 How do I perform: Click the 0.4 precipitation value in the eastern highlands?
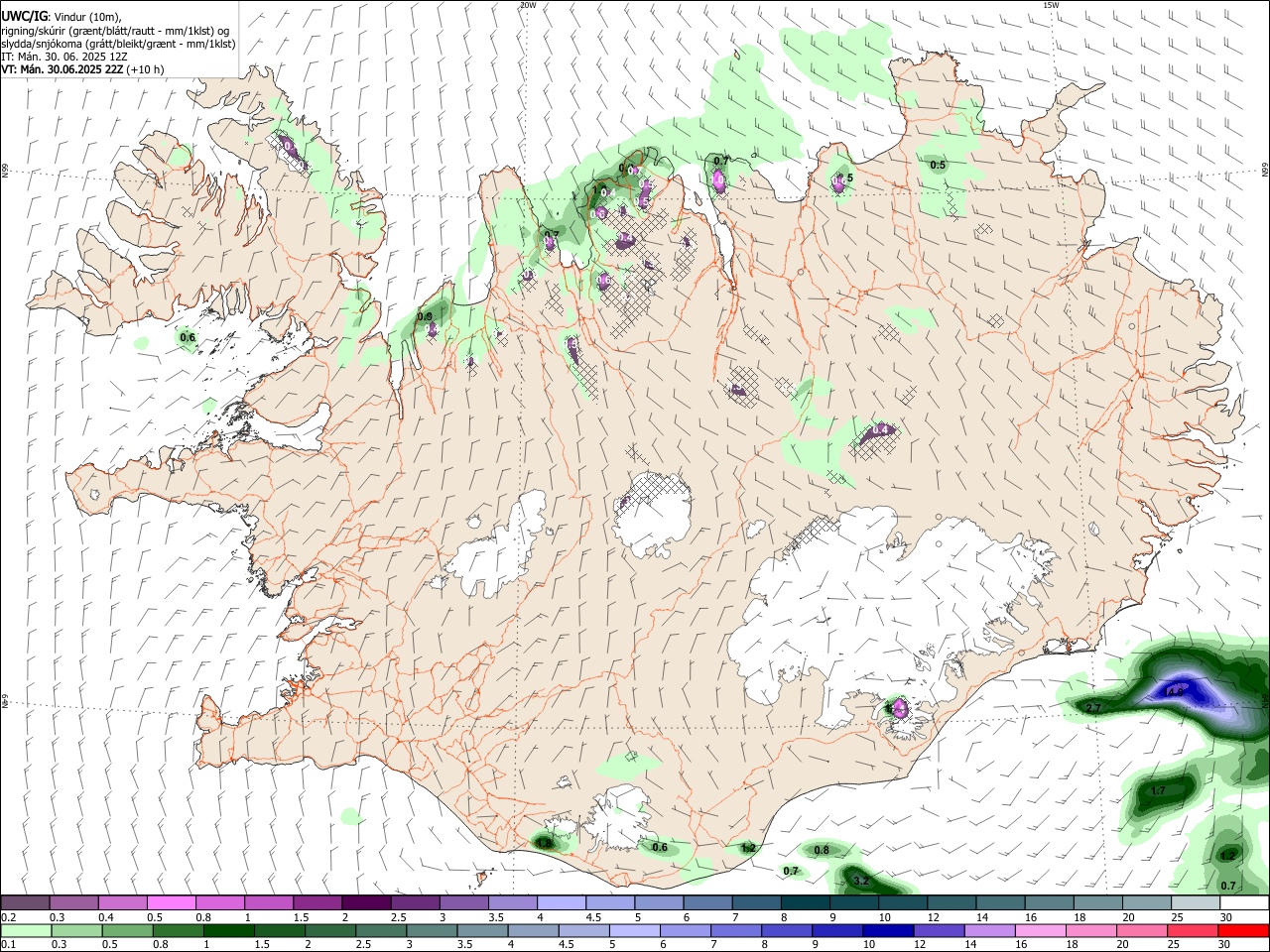coord(880,430)
